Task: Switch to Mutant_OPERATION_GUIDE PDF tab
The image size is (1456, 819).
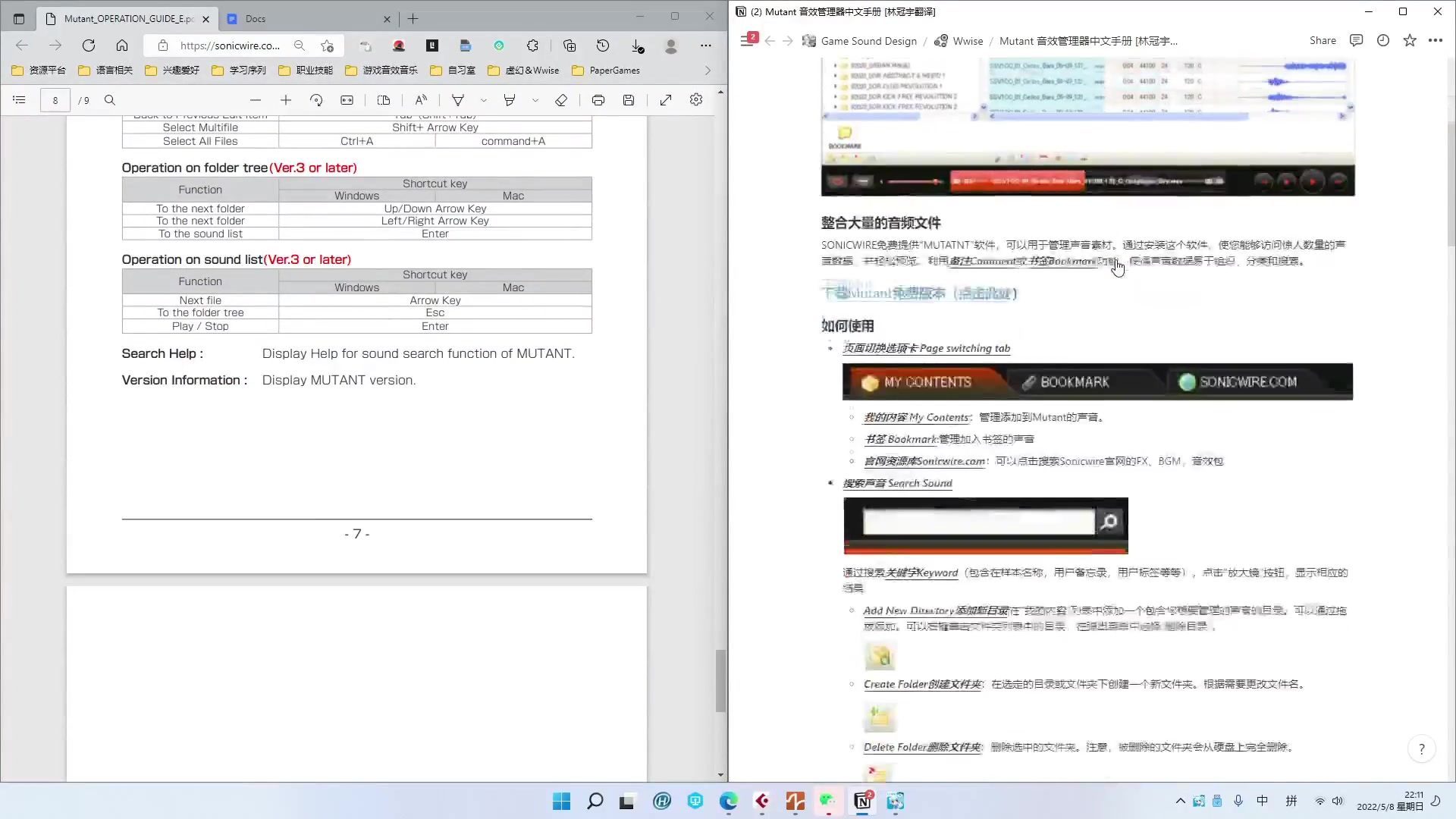Action: pyautogui.click(x=127, y=19)
